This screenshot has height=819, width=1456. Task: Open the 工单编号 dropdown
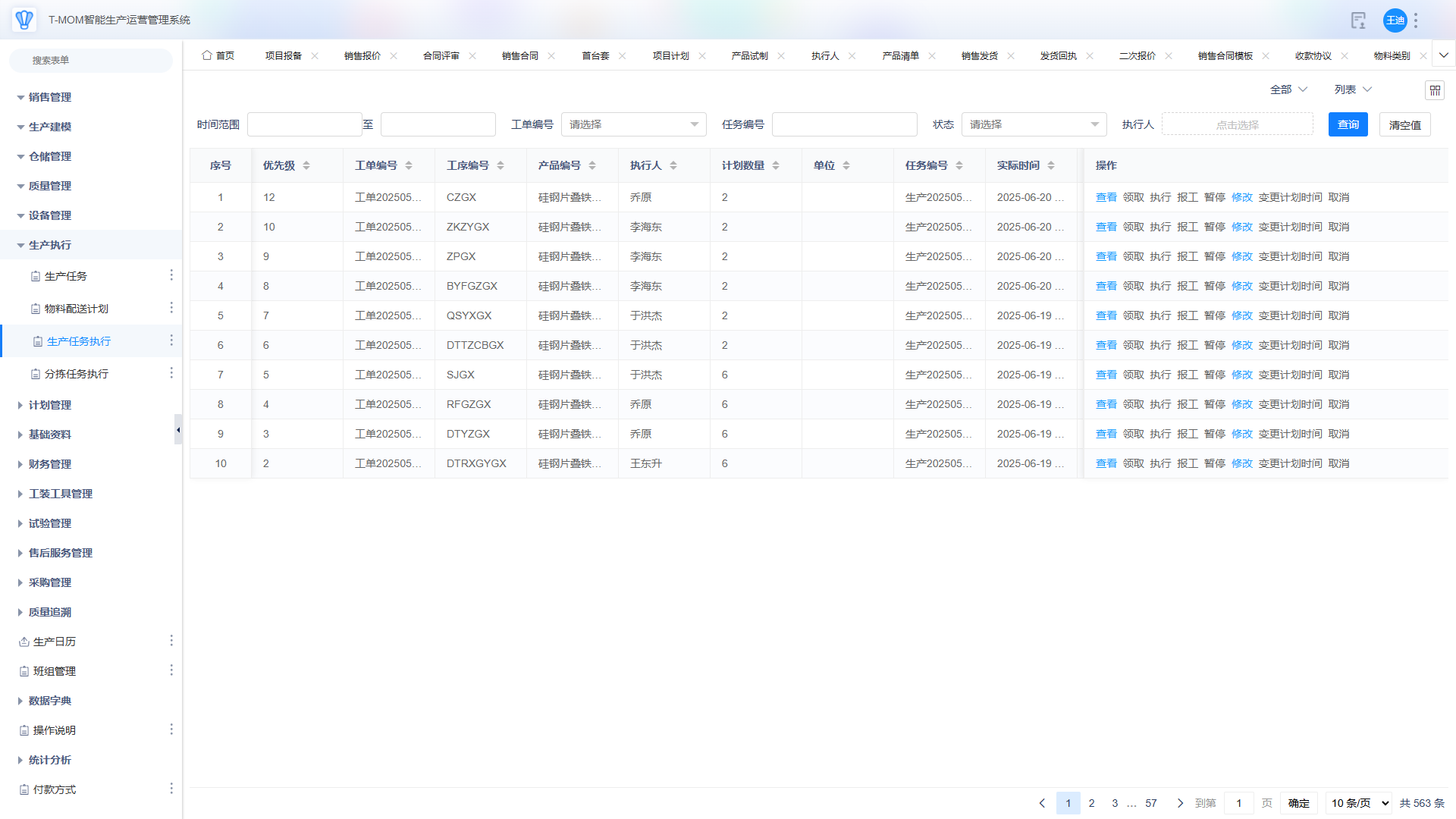pos(633,124)
